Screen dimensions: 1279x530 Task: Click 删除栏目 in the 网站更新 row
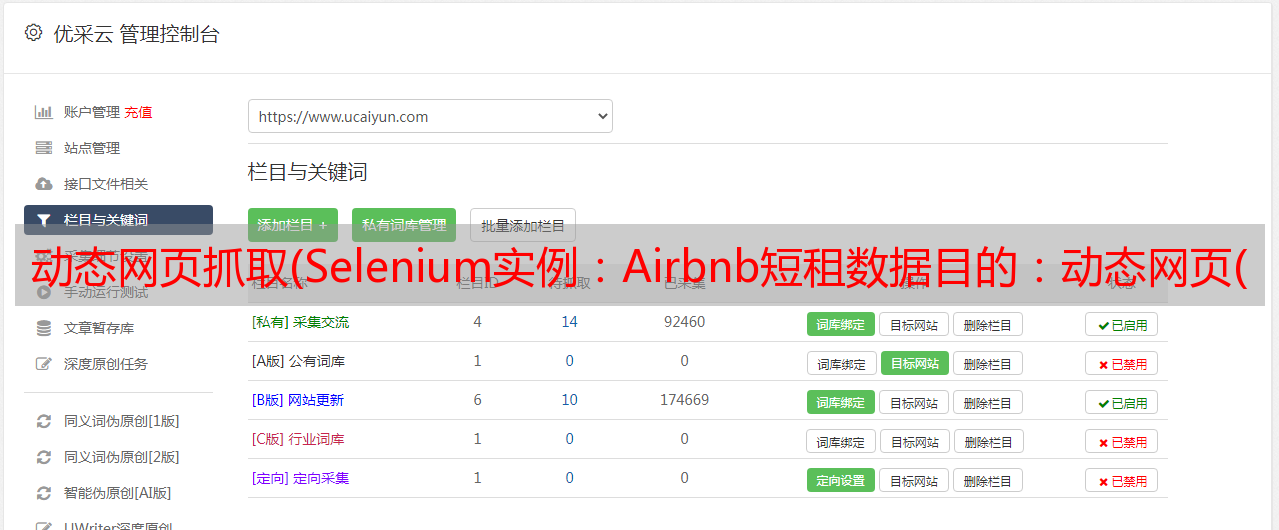(988, 402)
